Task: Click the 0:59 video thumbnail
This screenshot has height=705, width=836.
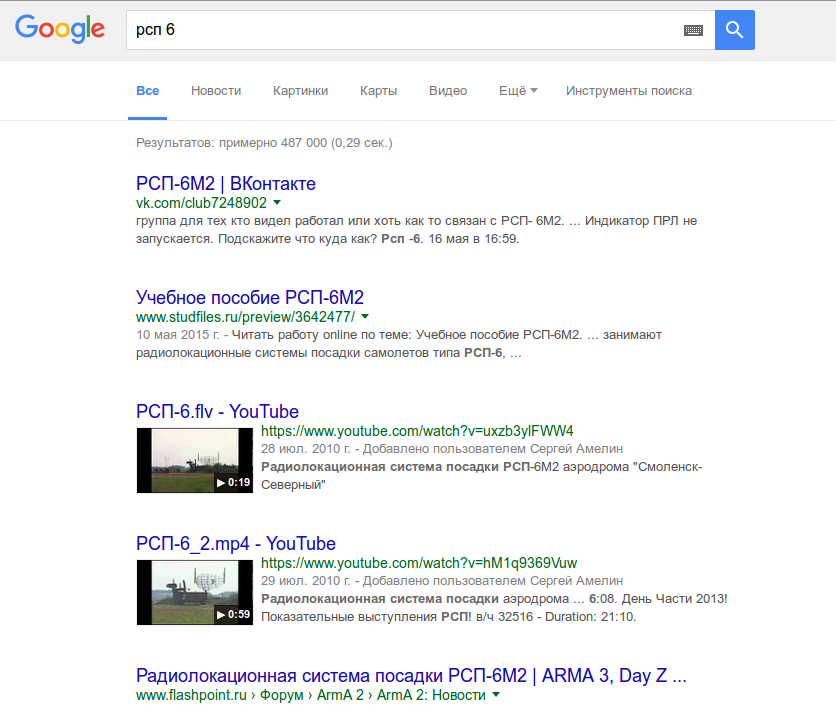Action: click(x=195, y=592)
